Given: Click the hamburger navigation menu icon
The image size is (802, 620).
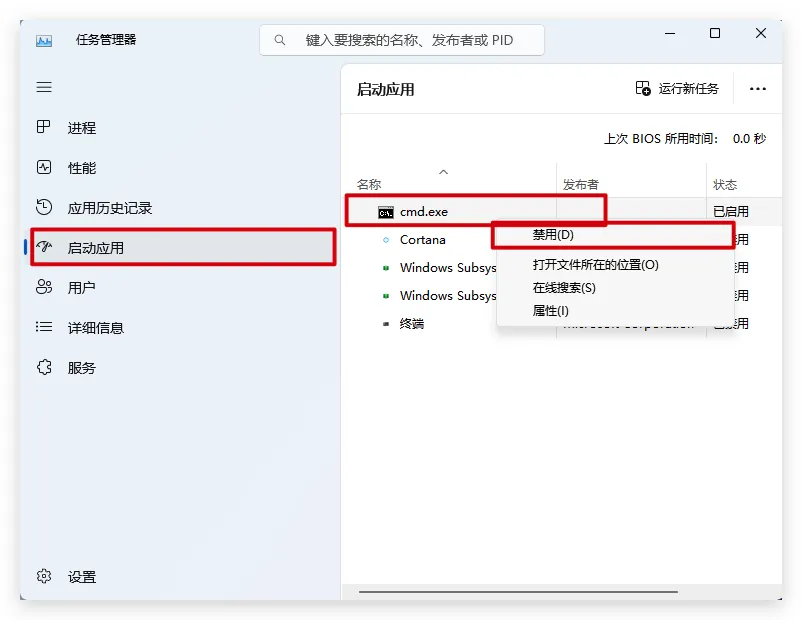Looking at the screenshot, I should (44, 87).
